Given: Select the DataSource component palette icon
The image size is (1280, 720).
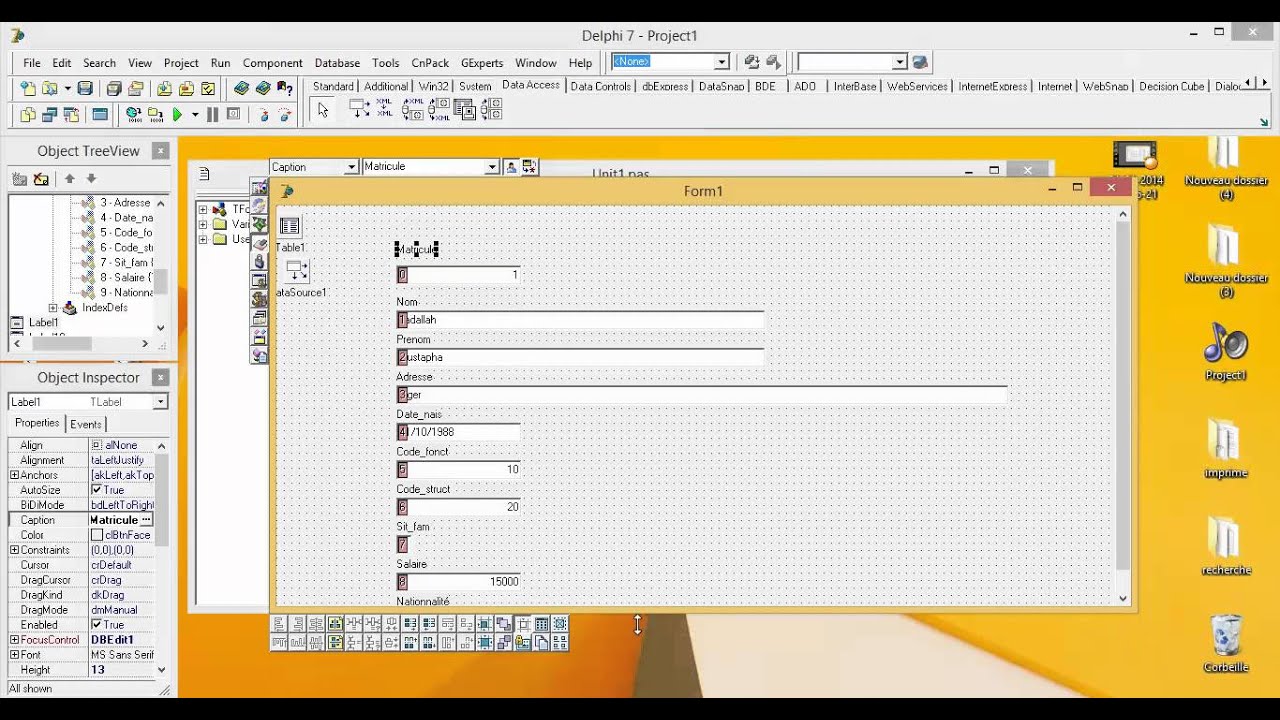Looking at the screenshot, I should click(x=360, y=110).
